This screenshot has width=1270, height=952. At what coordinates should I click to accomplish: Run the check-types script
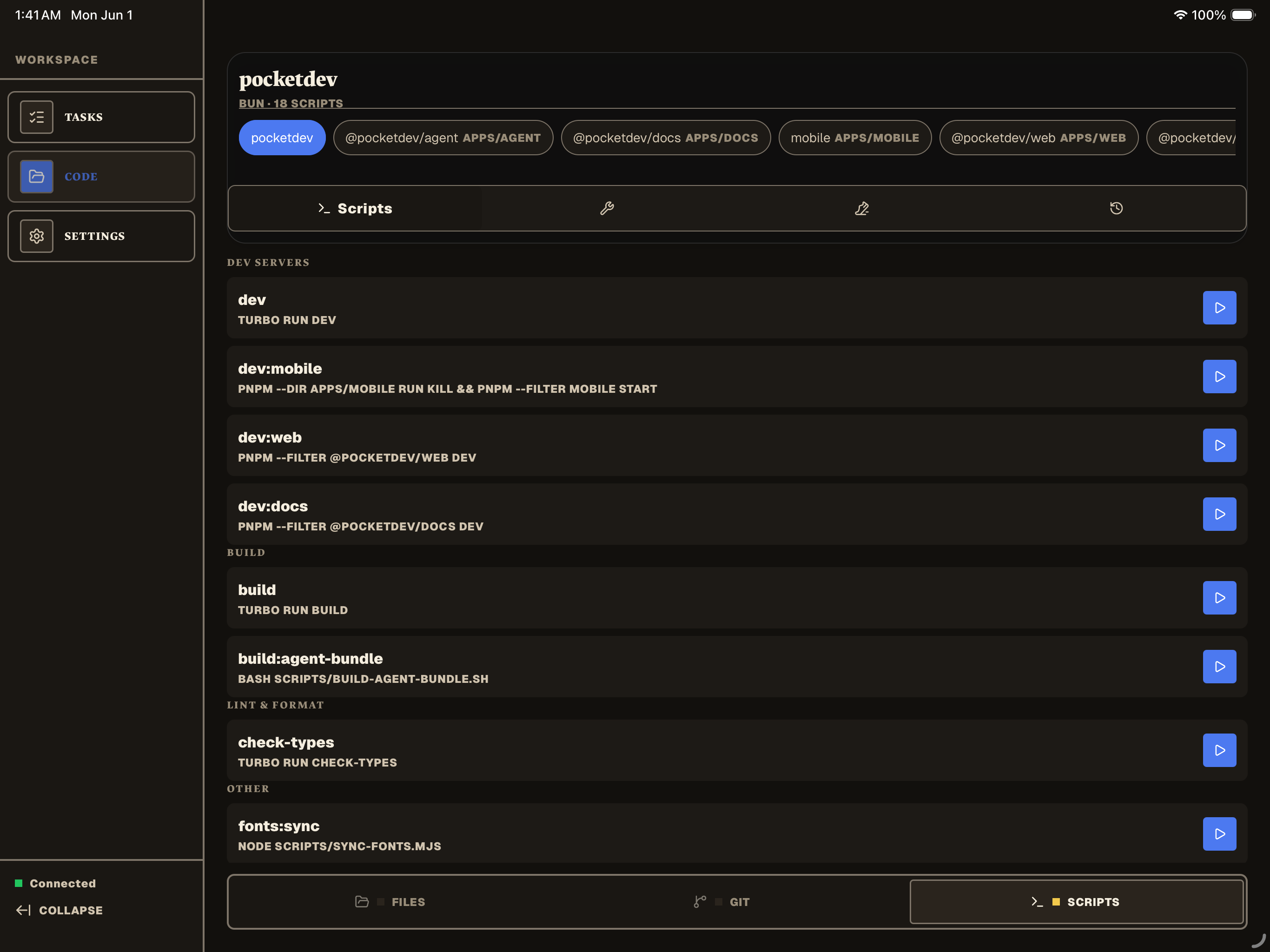[x=1219, y=750]
